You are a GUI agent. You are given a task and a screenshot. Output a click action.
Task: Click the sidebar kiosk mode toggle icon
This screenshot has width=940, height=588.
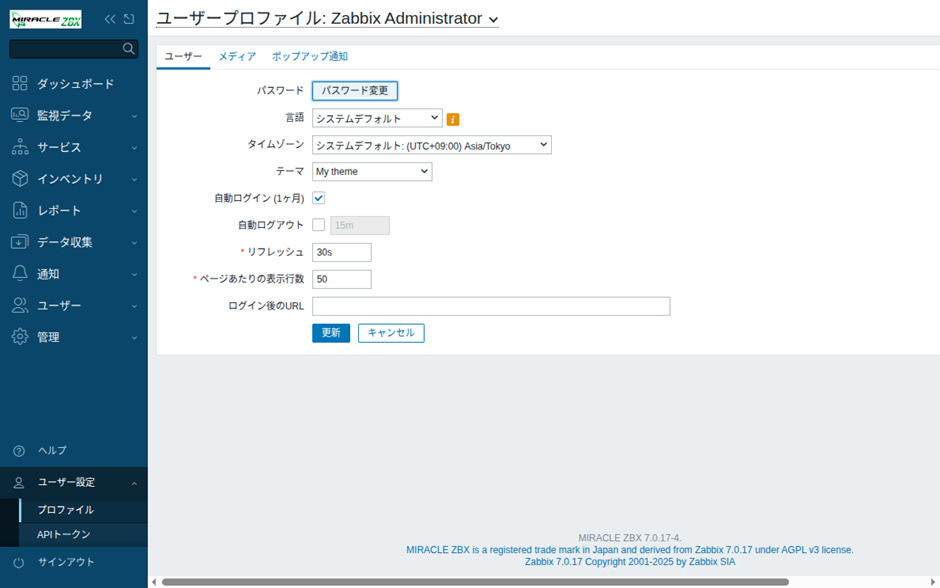click(129, 19)
